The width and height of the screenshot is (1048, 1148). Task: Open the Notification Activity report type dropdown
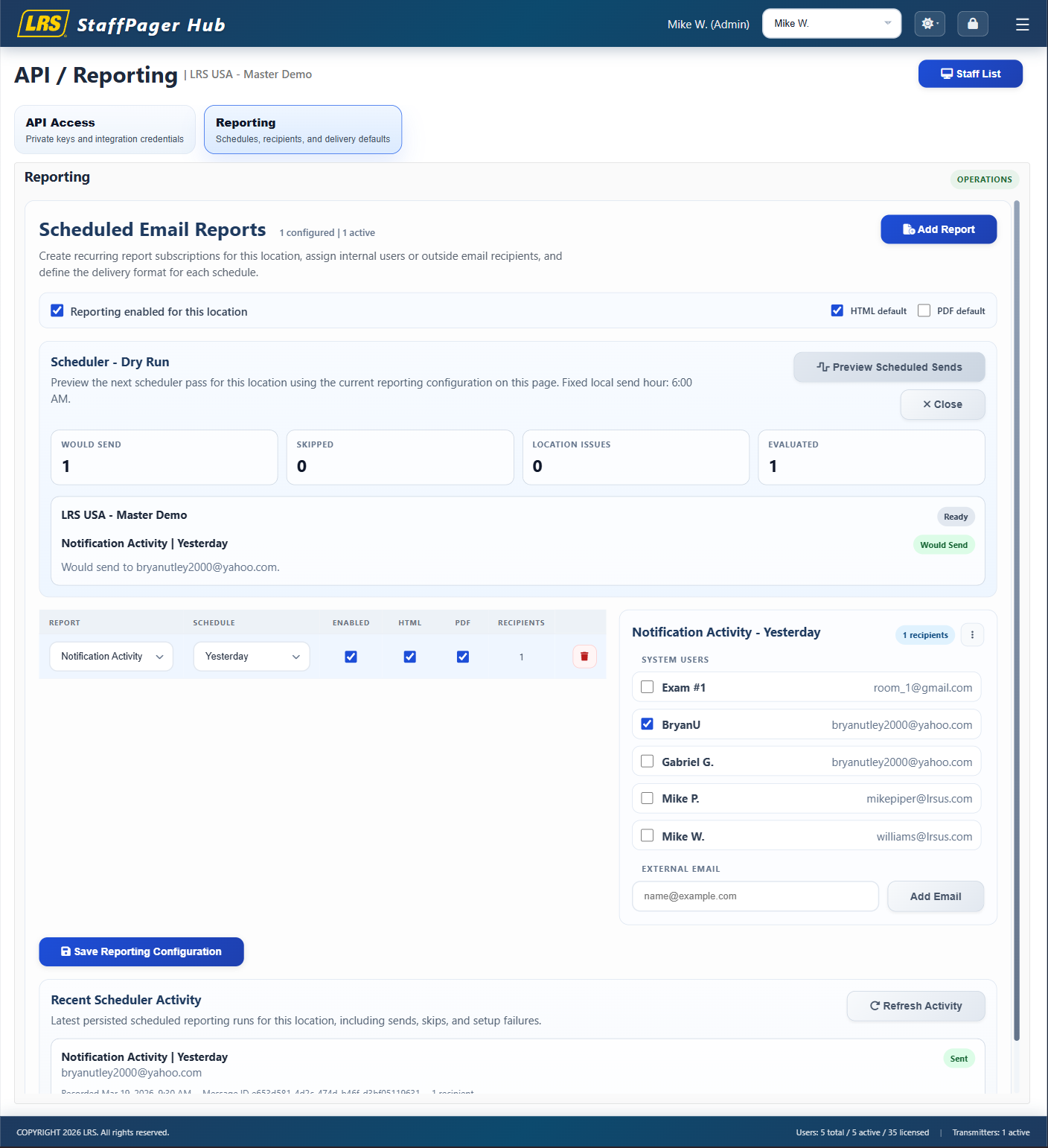point(111,656)
